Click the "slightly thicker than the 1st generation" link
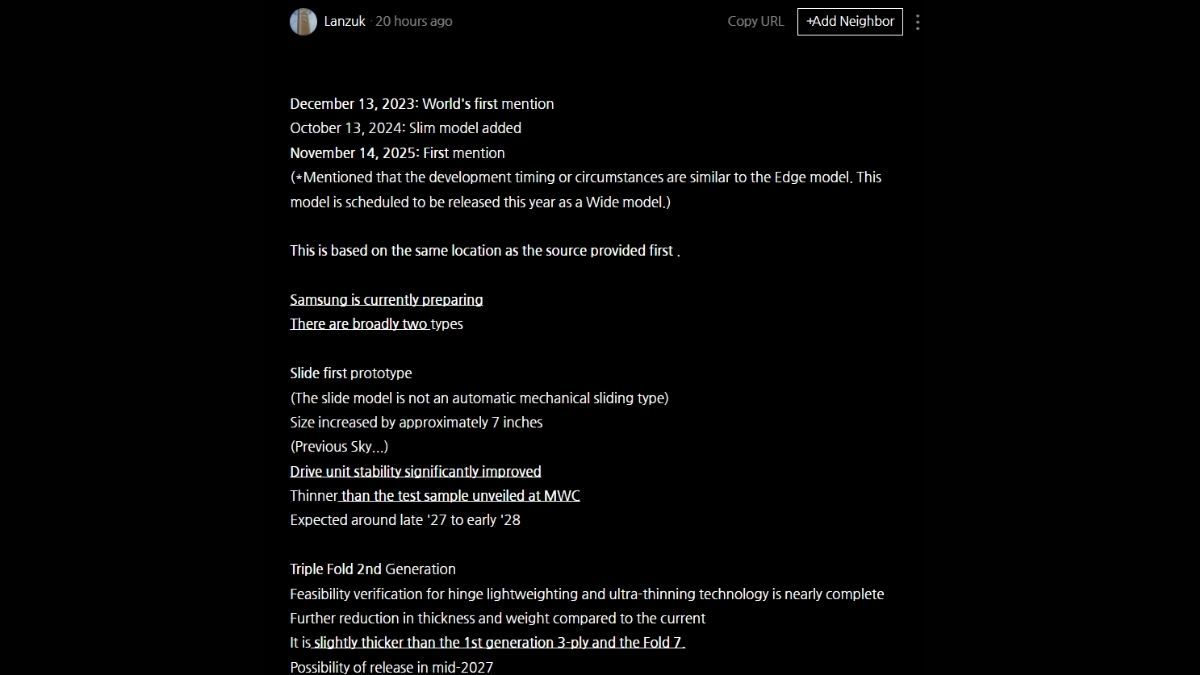Image resolution: width=1200 pixels, height=675 pixels. point(498,643)
